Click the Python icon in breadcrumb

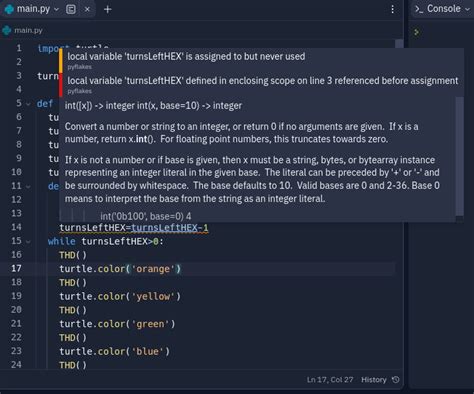[6, 30]
